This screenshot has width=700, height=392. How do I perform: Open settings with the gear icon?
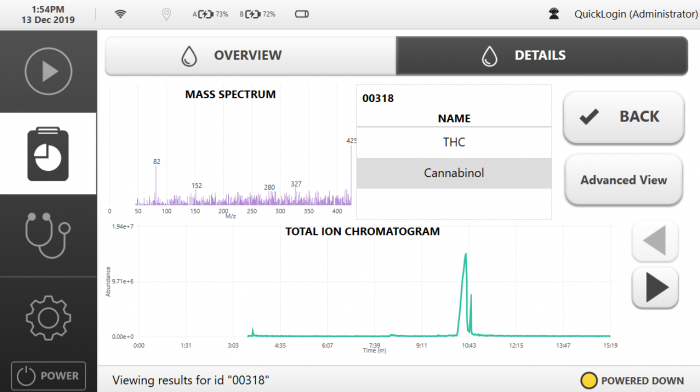[48, 318]
